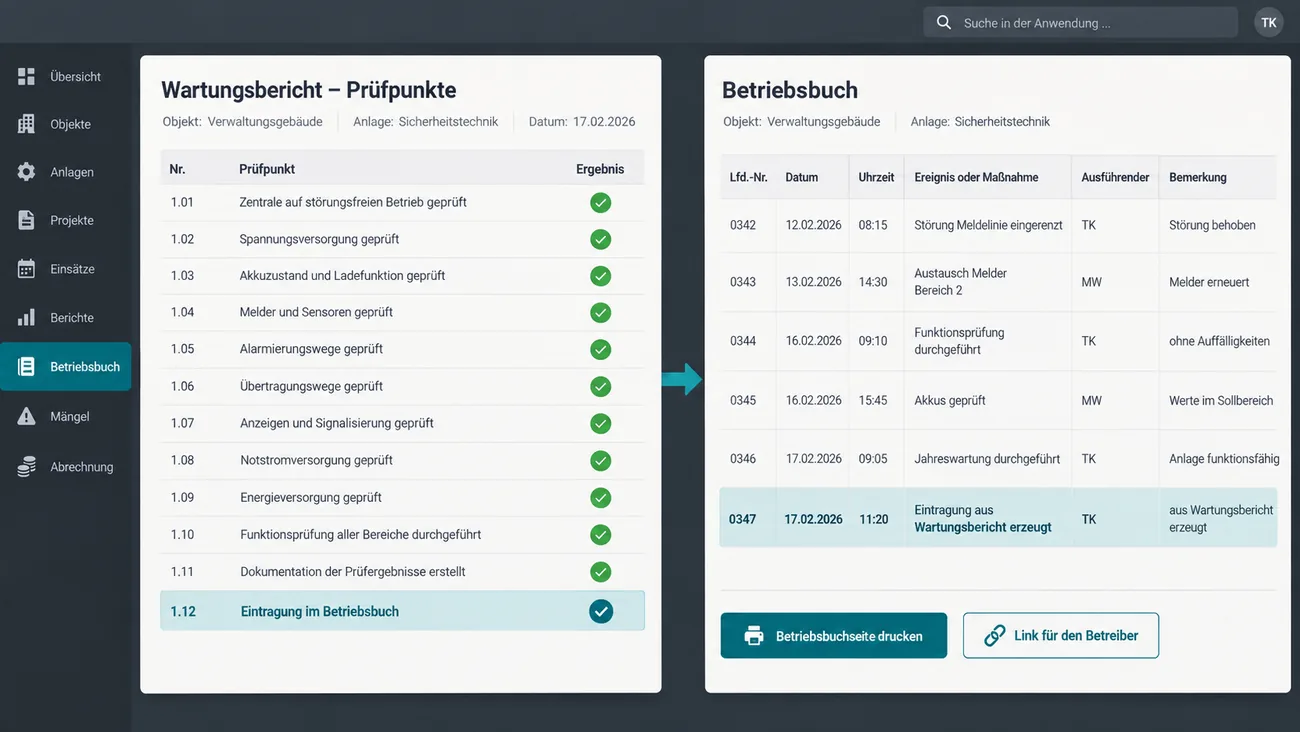Sort the Betriebsbuch by the Datum column header
Screen dimensions: 1300x732
coord(801,177)
